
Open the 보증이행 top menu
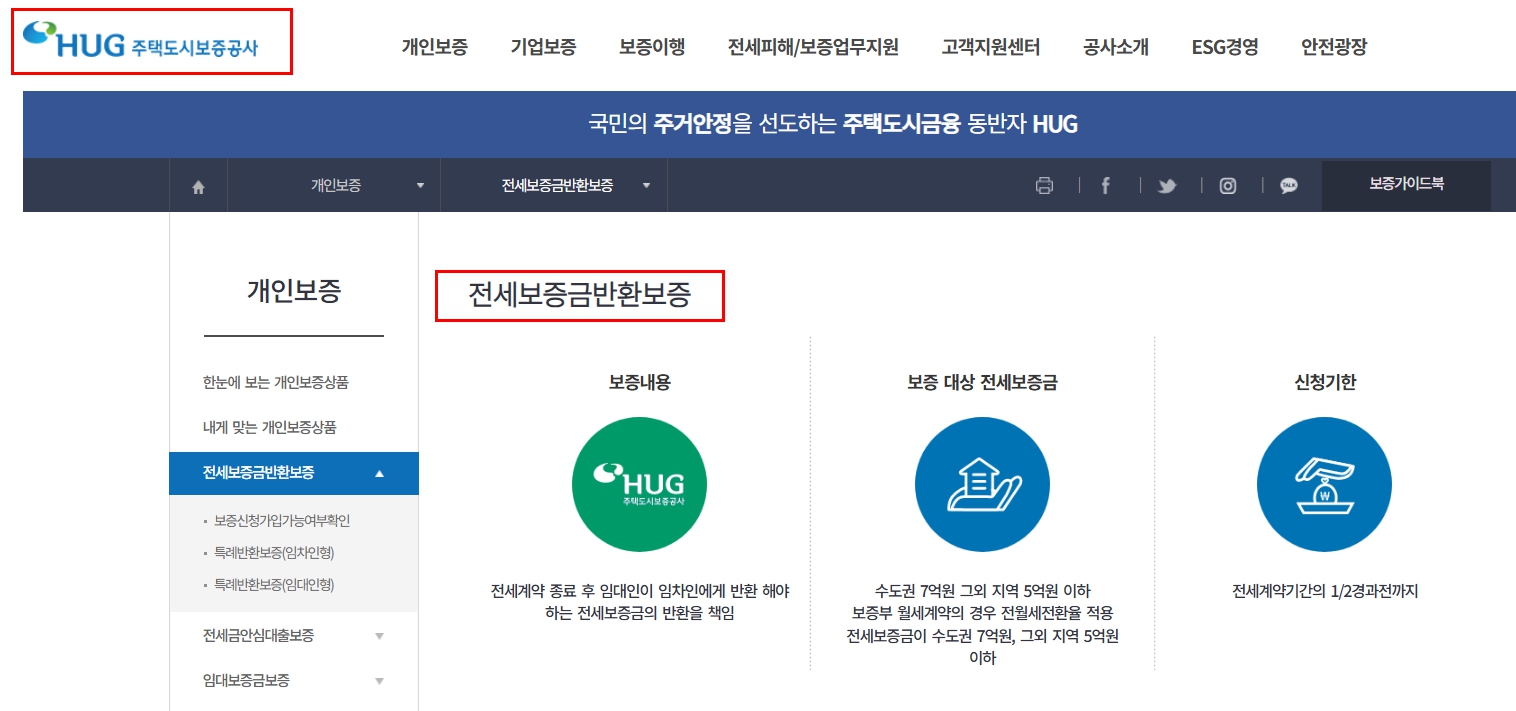click(x=652, y=47)
